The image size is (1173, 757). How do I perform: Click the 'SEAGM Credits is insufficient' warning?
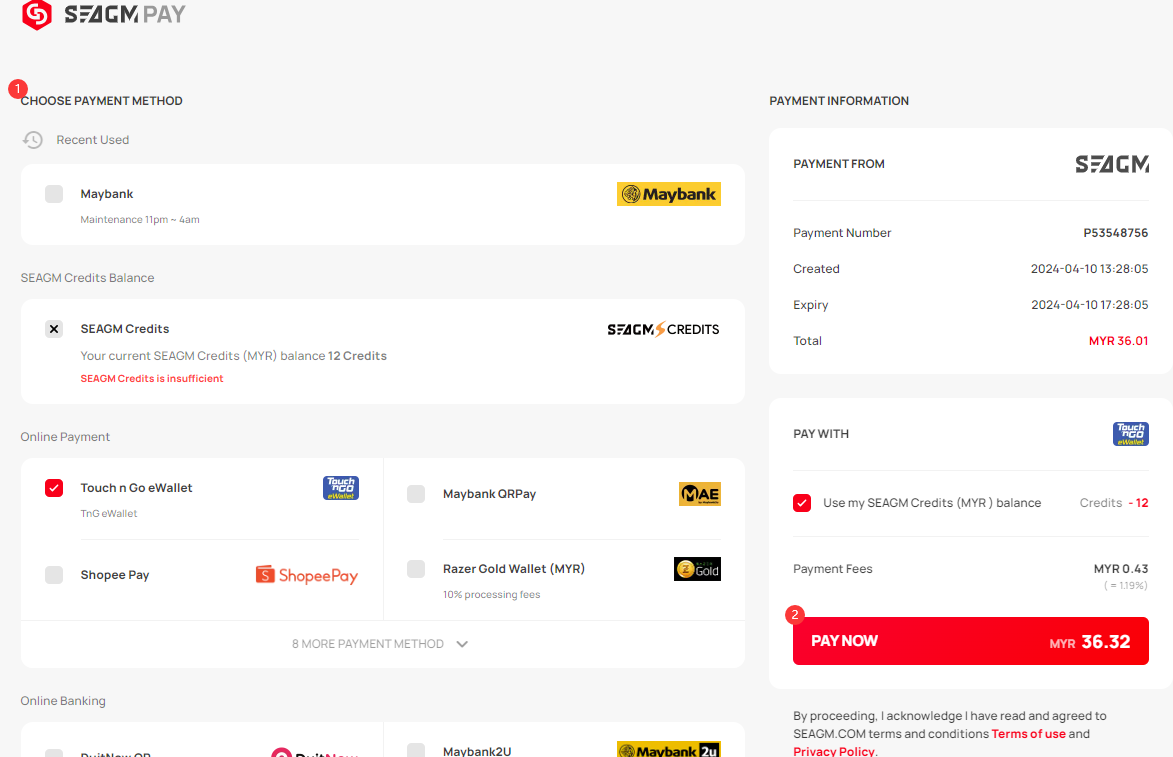152,378
